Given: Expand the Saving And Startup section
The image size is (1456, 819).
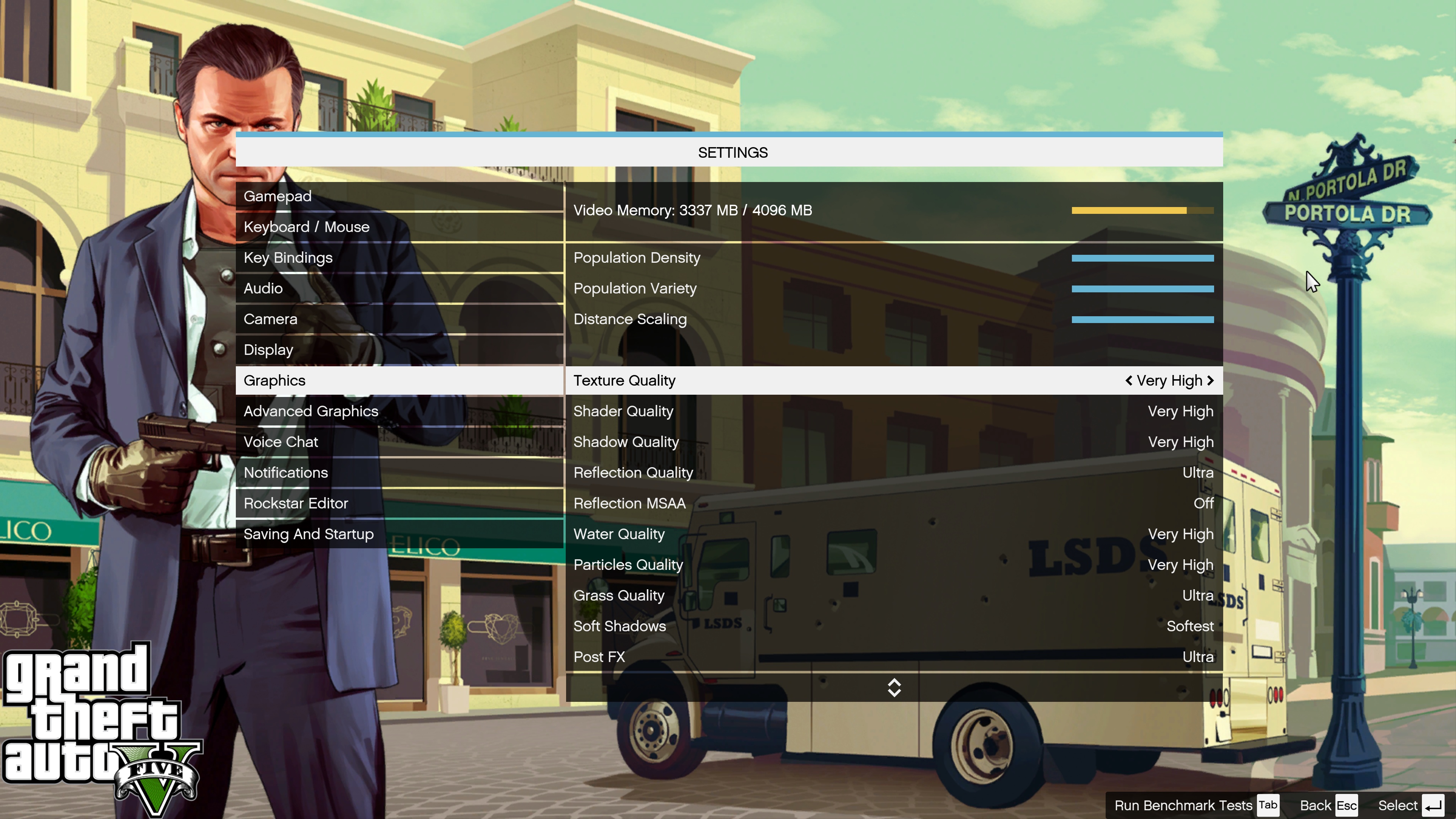Looking at the screenshot, I should [308, 533].
